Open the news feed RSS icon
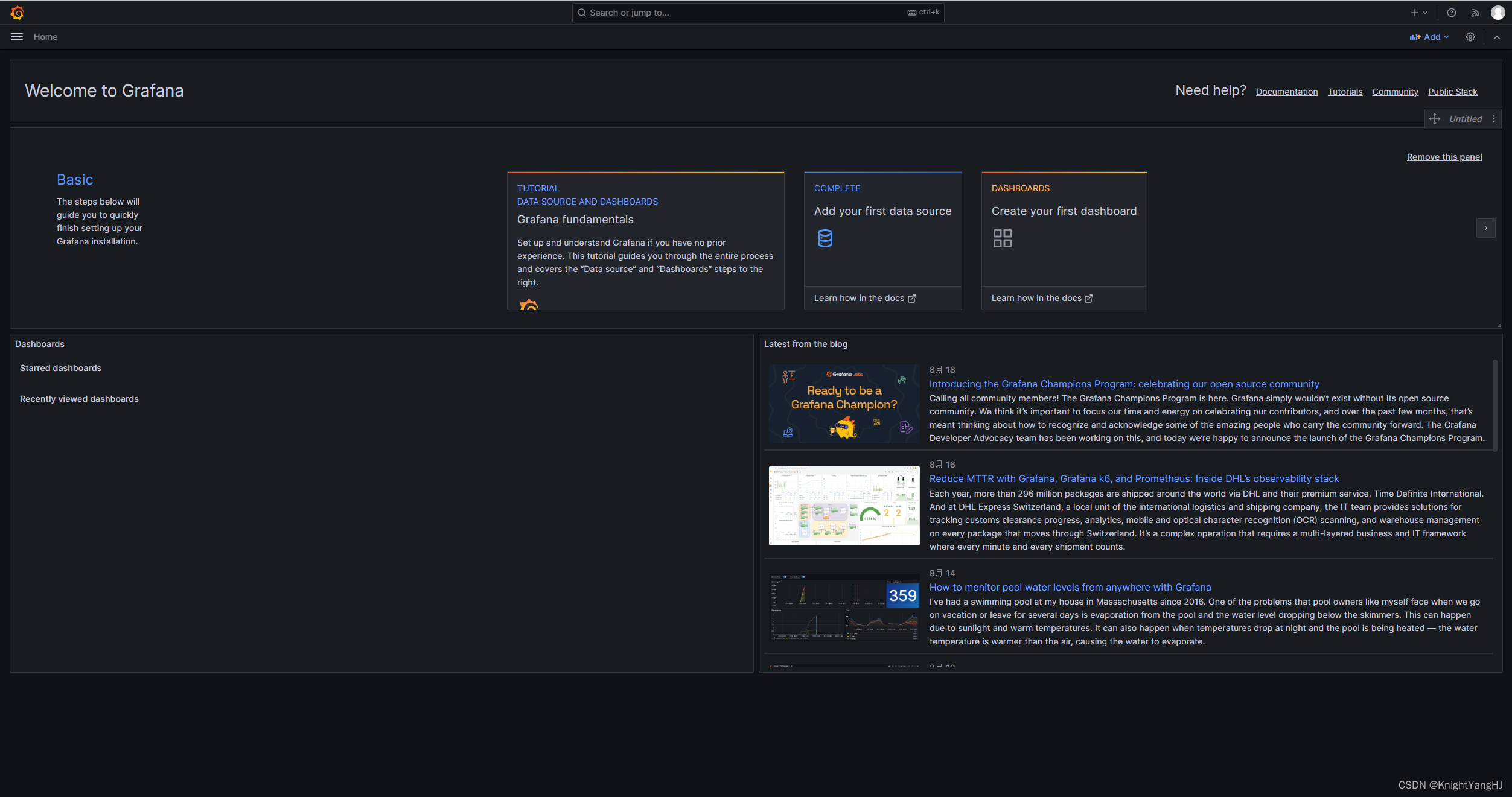 [1475, 13]
